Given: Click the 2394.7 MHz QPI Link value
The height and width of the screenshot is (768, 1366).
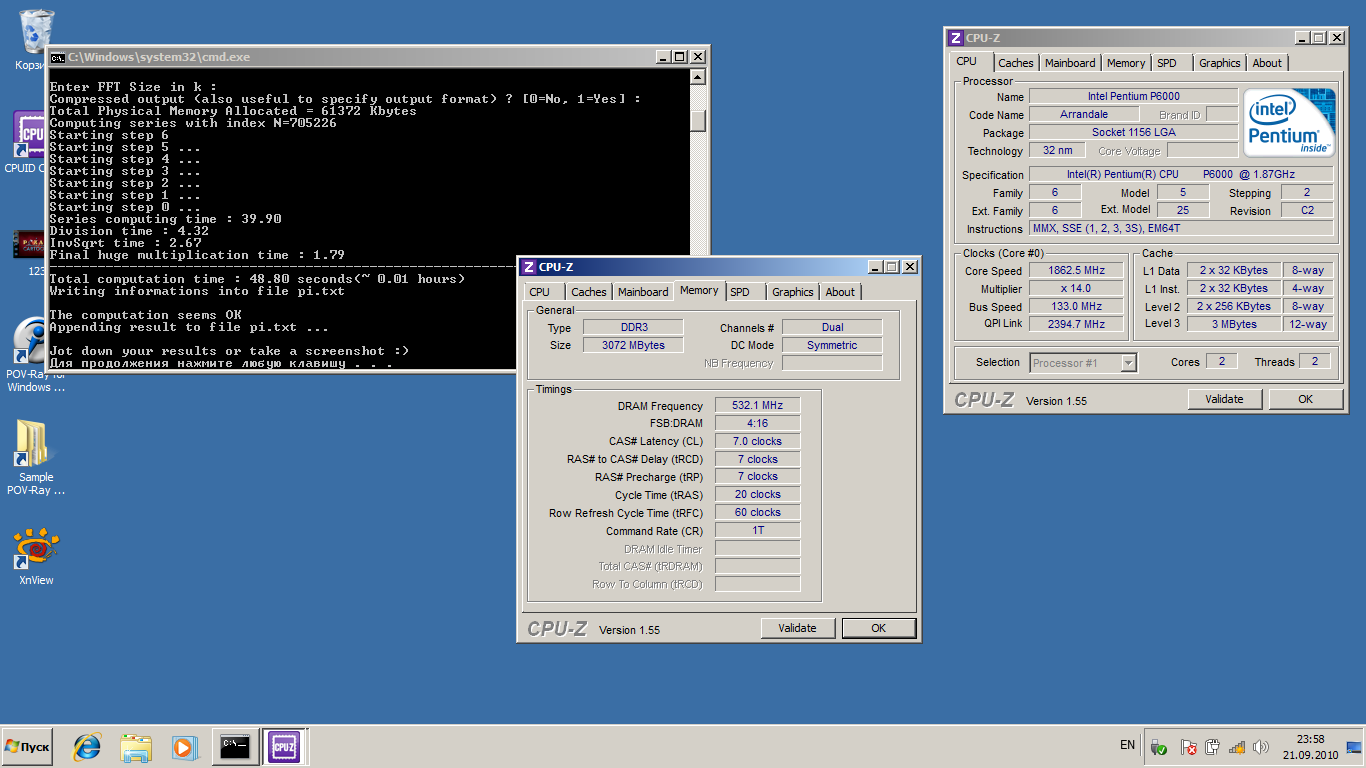Looking at the screenshot, I should click(1076, 324).
